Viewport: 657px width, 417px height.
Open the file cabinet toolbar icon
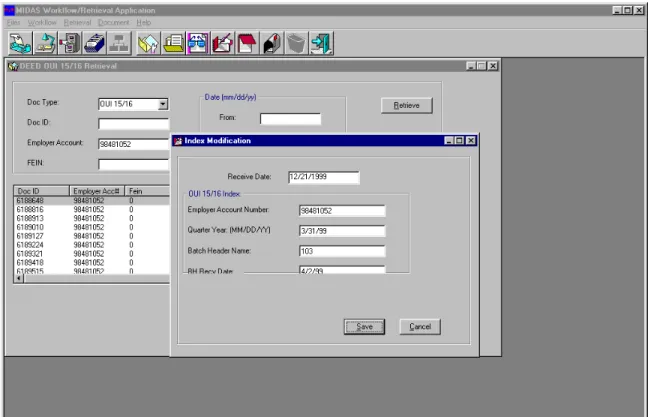70,44
